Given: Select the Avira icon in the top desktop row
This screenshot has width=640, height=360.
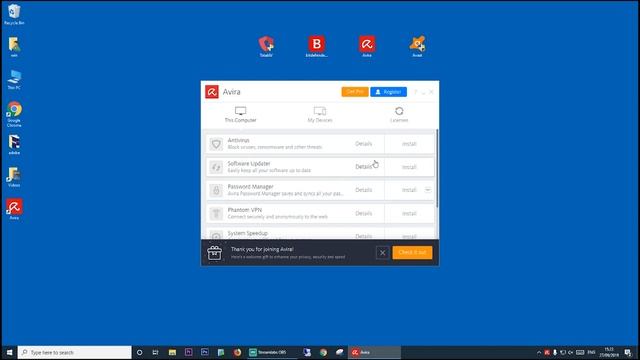Looking at the screenshot, I should [x=367, y=47].
